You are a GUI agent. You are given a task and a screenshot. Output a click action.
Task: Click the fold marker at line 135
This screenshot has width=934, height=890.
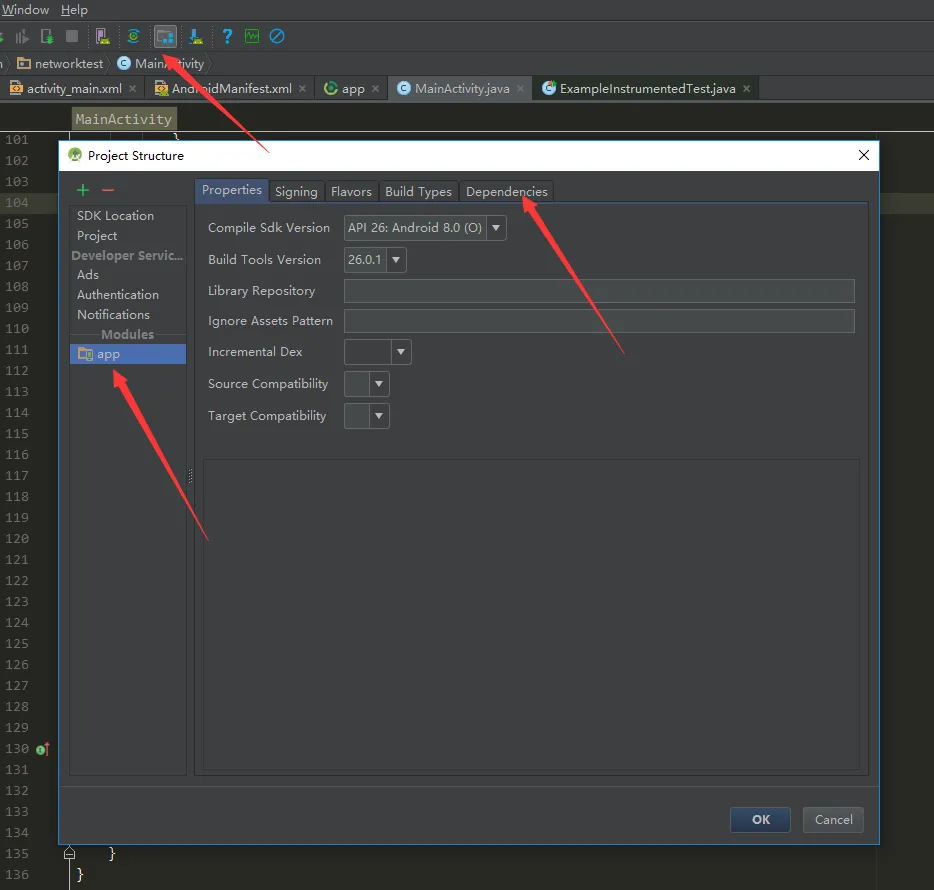tap(69, 853)
